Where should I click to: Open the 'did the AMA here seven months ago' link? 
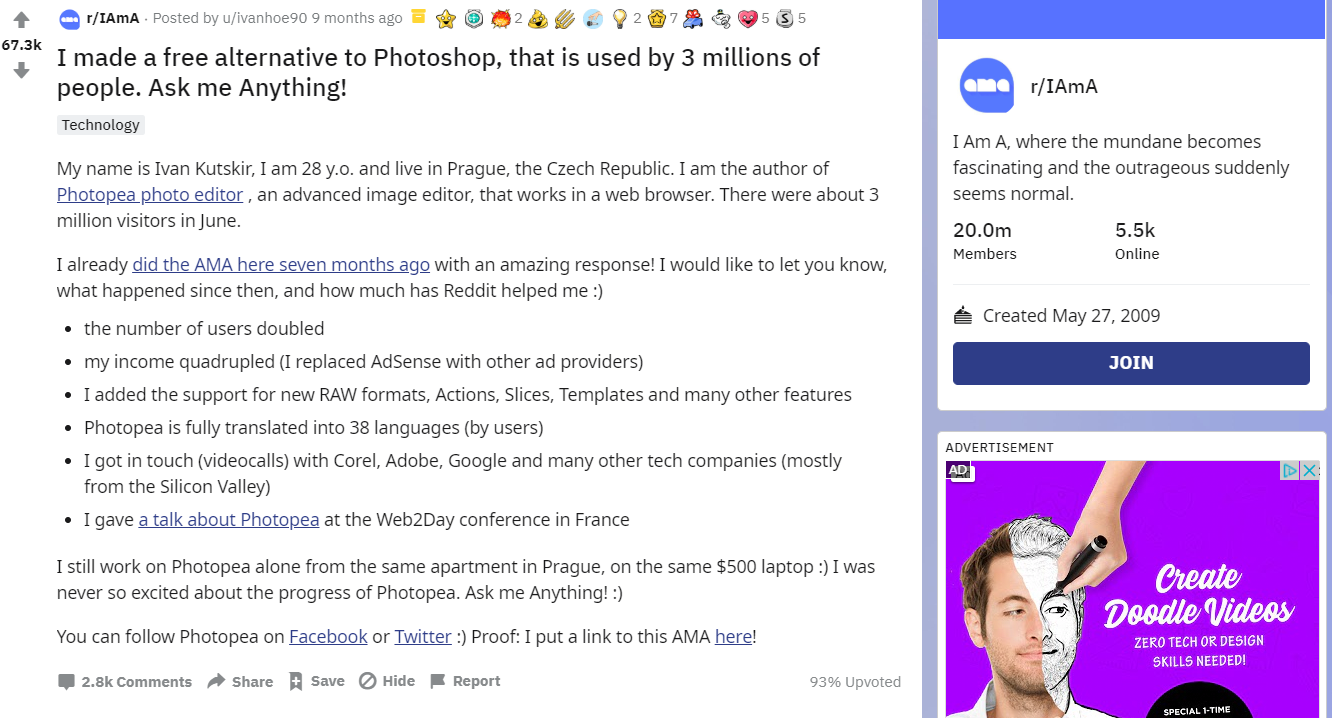281,265
